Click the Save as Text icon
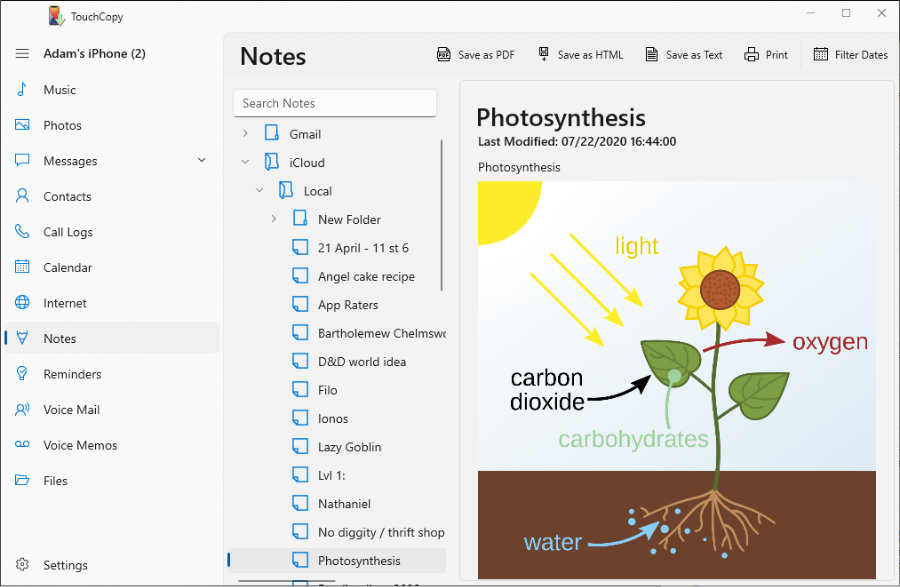This screenshot has width=900, height=587. pyautogui.click(x=652, y=55)
